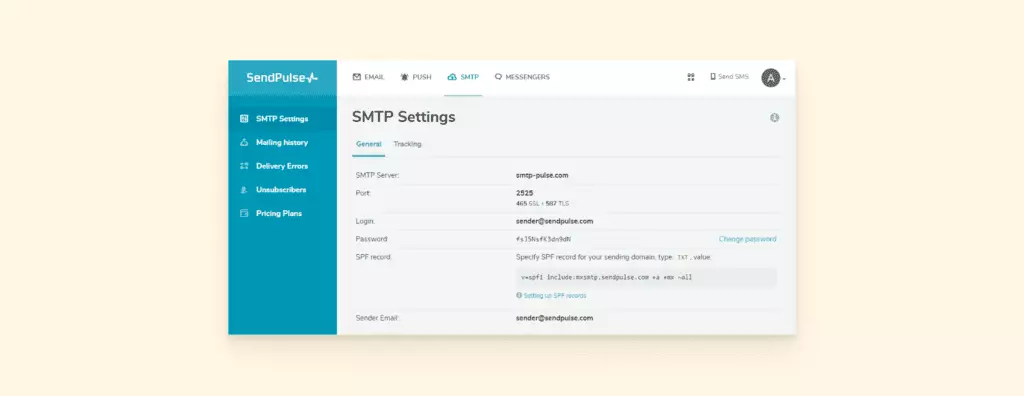Click the Sender Email label
1024x396 pixels.
377,318
